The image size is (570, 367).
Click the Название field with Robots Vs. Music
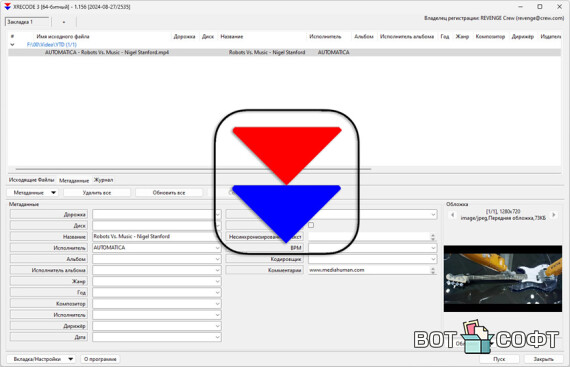click(156, 237)
